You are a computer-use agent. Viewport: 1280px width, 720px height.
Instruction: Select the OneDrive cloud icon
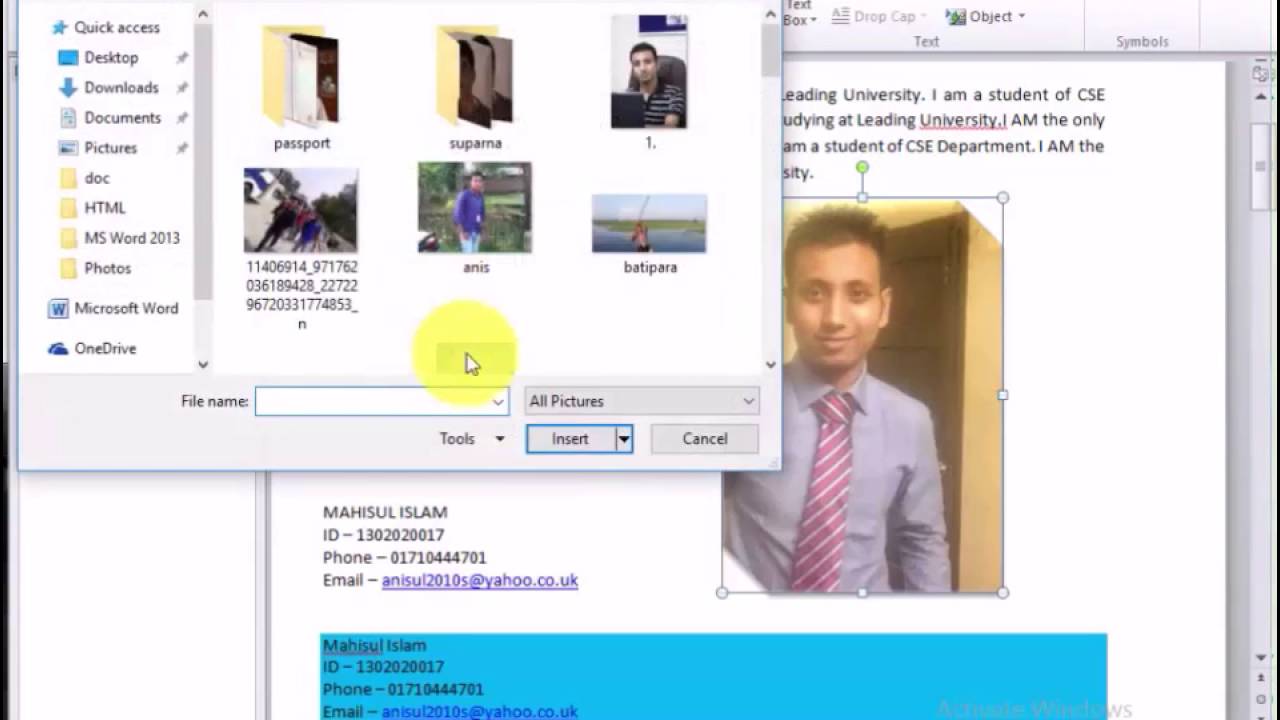(58, 348)
